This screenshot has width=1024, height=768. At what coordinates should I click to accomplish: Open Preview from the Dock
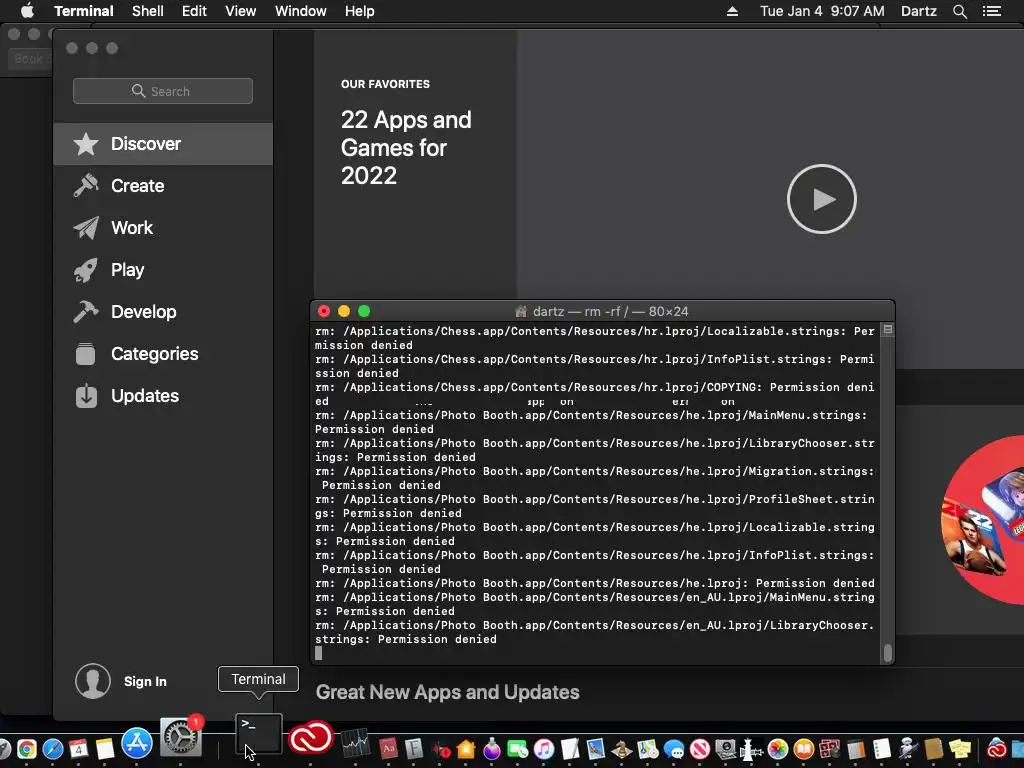(596, 749)
